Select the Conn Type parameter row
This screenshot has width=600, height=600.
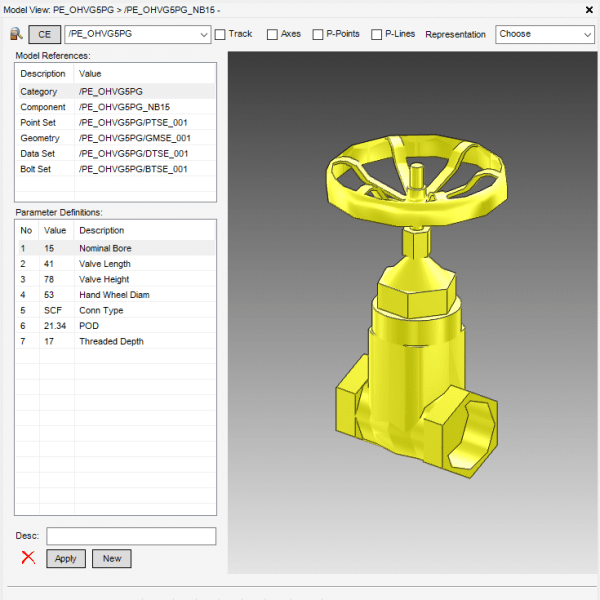(x=115, y=310)
